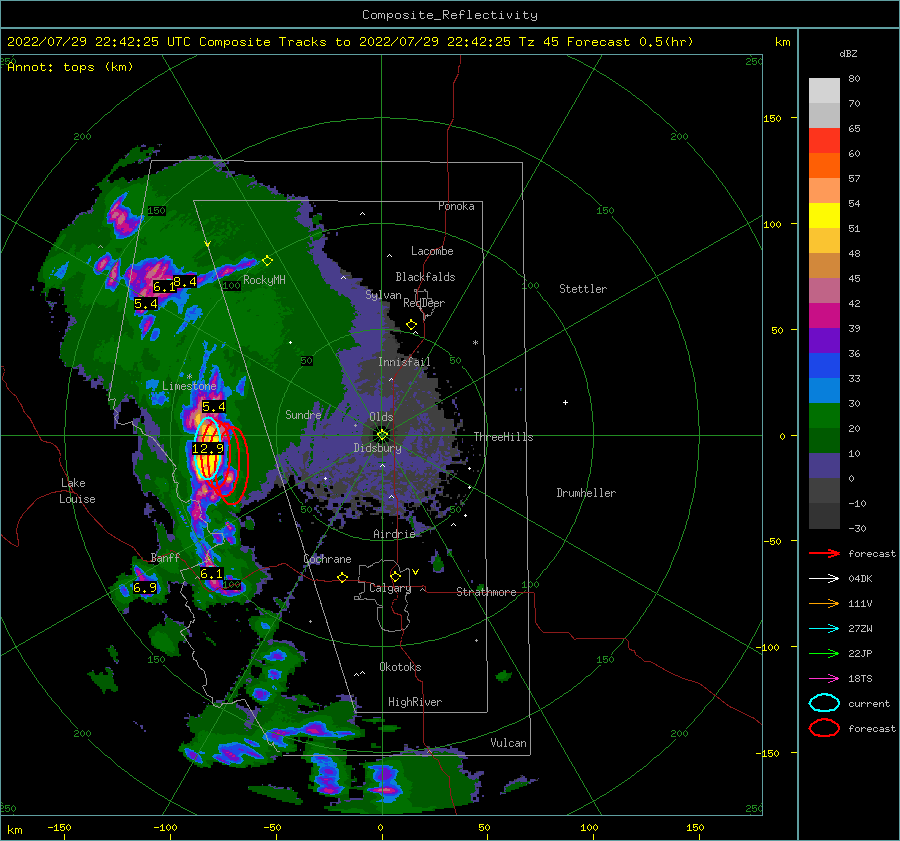Click the white 04DK arrow icon
Viewport: 900px width, 841px height.
[x=824, y=578]
